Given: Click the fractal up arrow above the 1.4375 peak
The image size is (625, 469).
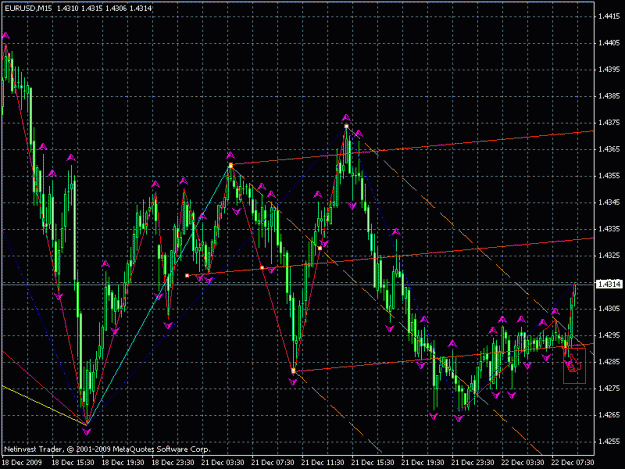Looking at the screenshot, I should pos(346,118).
